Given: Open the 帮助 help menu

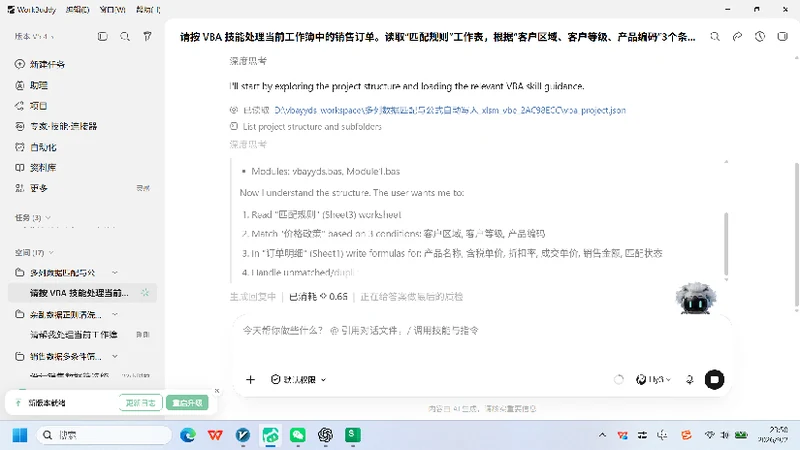Looking at the screenshot, I should click(148, 10).
